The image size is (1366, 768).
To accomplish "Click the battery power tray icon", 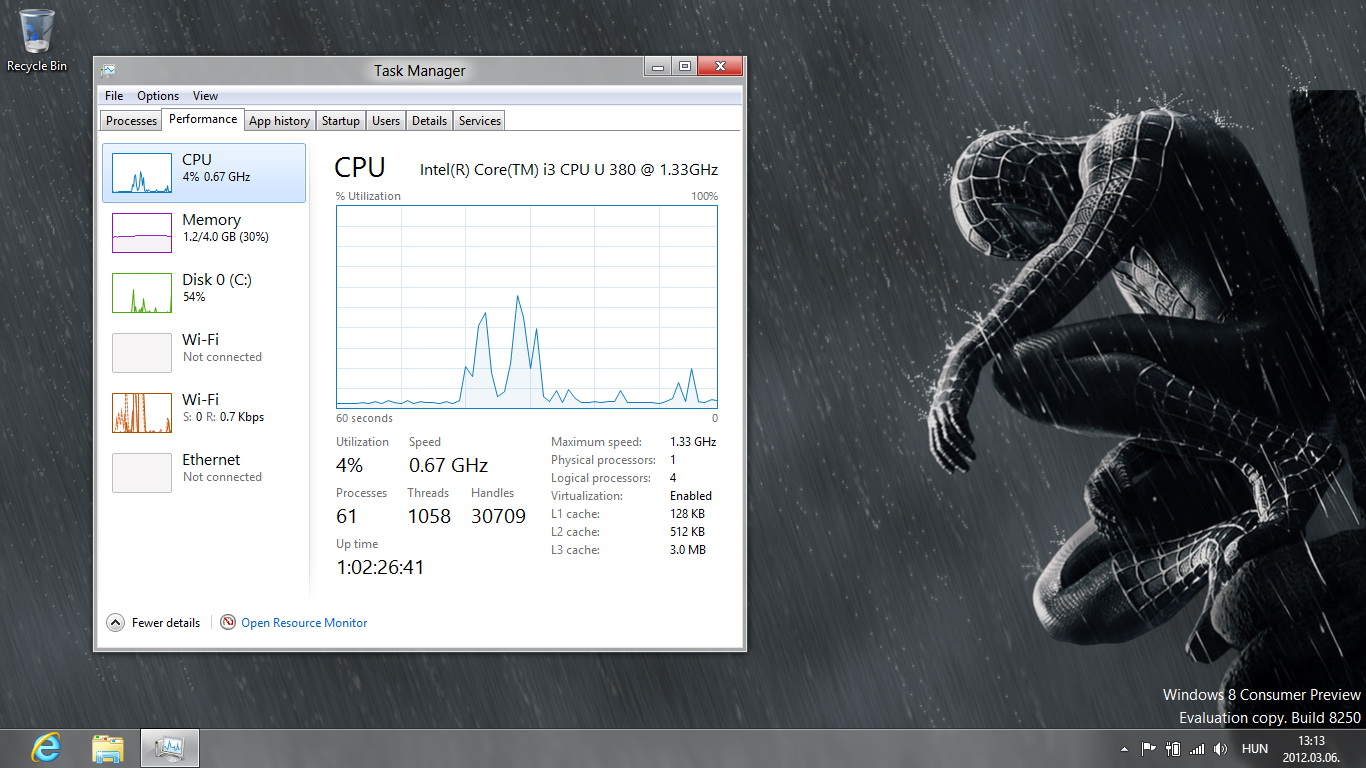I will (x=1173, y=748).
